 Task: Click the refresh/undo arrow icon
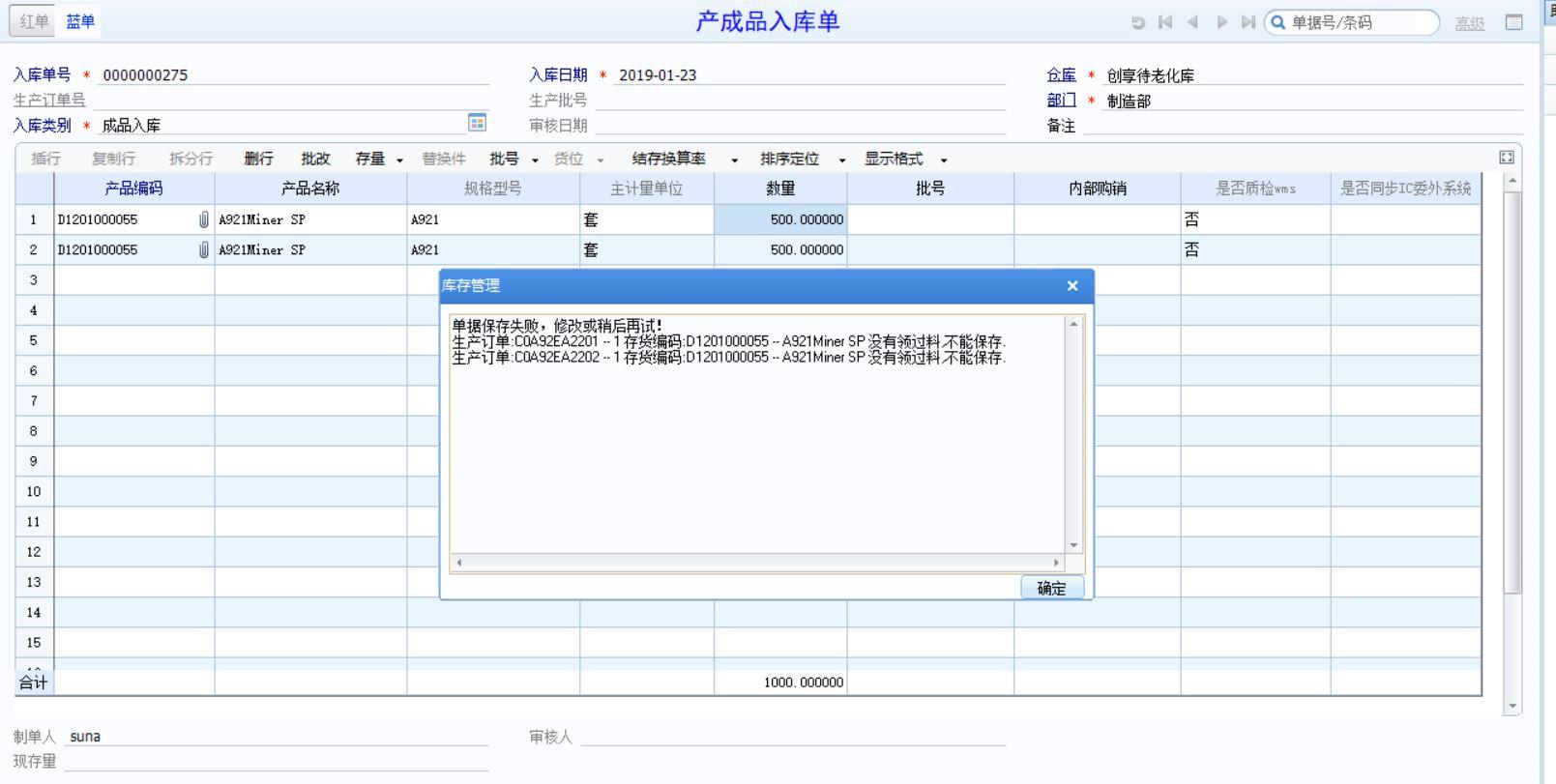pos(1138,22)
